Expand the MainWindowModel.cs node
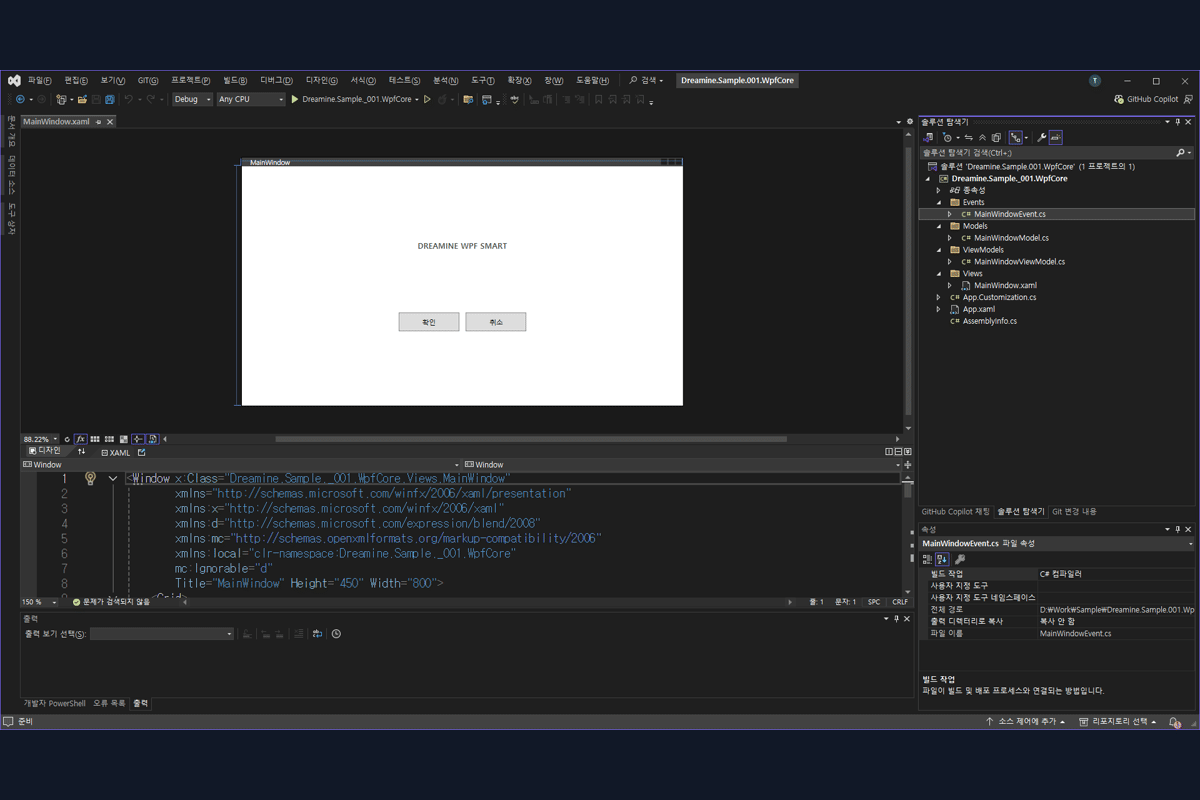Viewport: 1200px width, 800px height. (951, 238)
